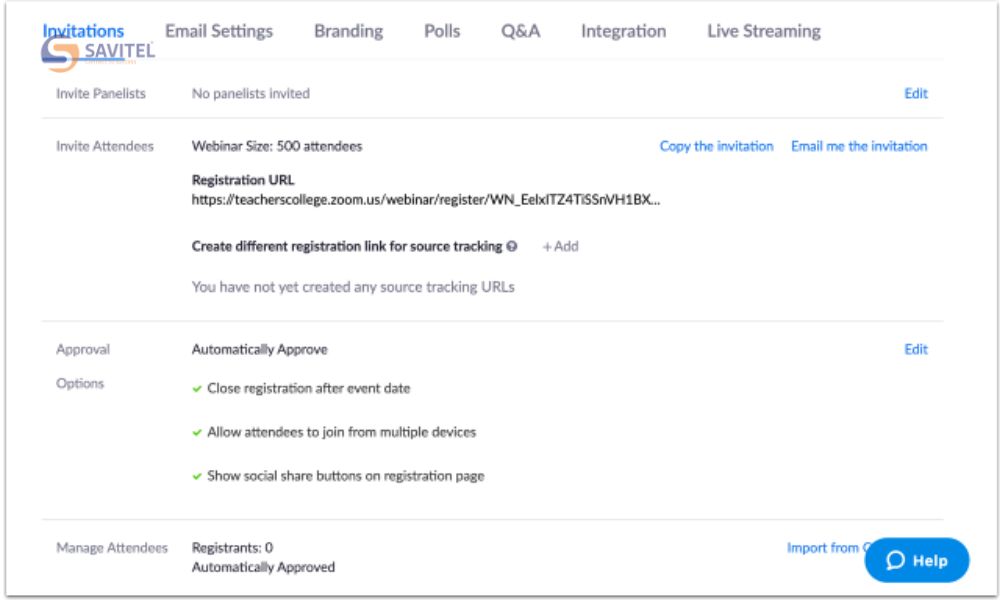This screenshot has width=1000, height=600.
Task: Click Email me the invitation link
Action: (859, 146)
